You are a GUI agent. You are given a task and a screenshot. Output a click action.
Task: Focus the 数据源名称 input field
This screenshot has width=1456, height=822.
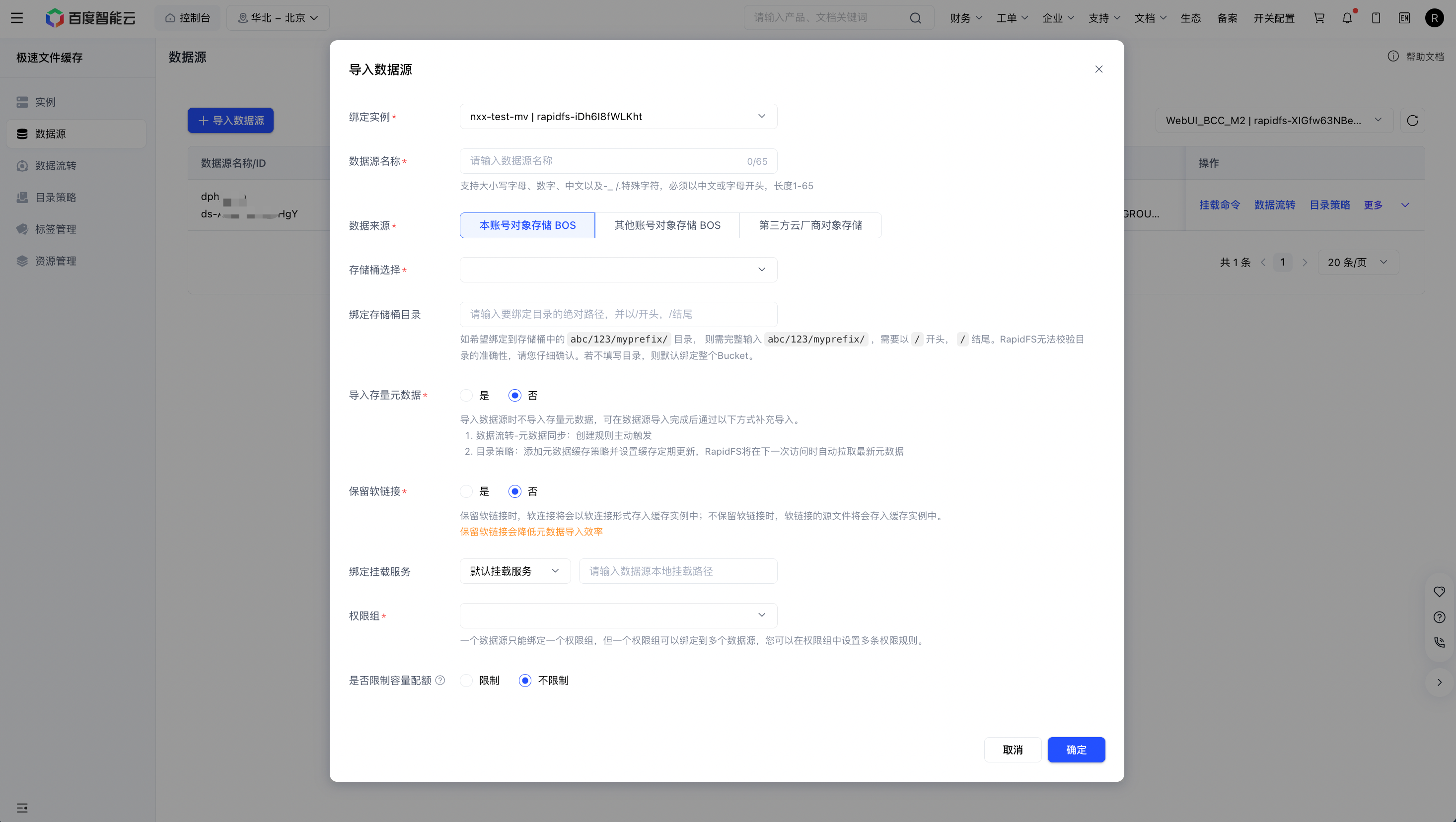click(x=618, y=161)
